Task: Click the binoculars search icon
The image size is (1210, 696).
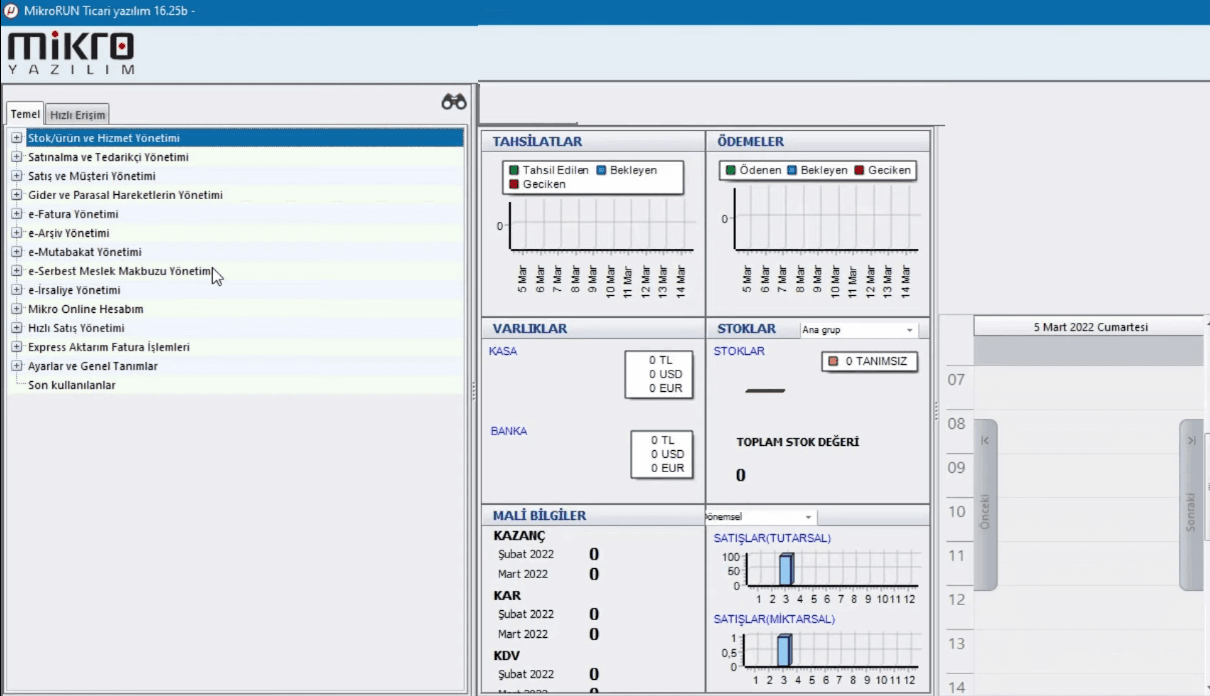Action: (454, 102)
